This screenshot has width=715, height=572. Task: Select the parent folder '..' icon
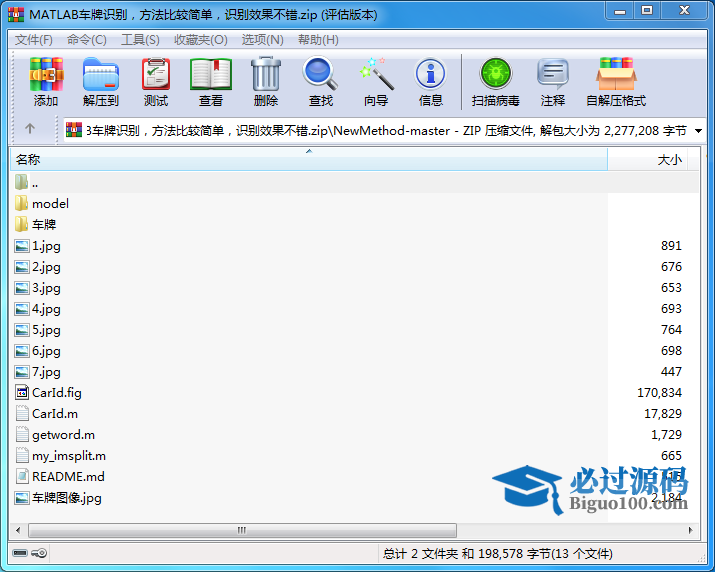21,182
